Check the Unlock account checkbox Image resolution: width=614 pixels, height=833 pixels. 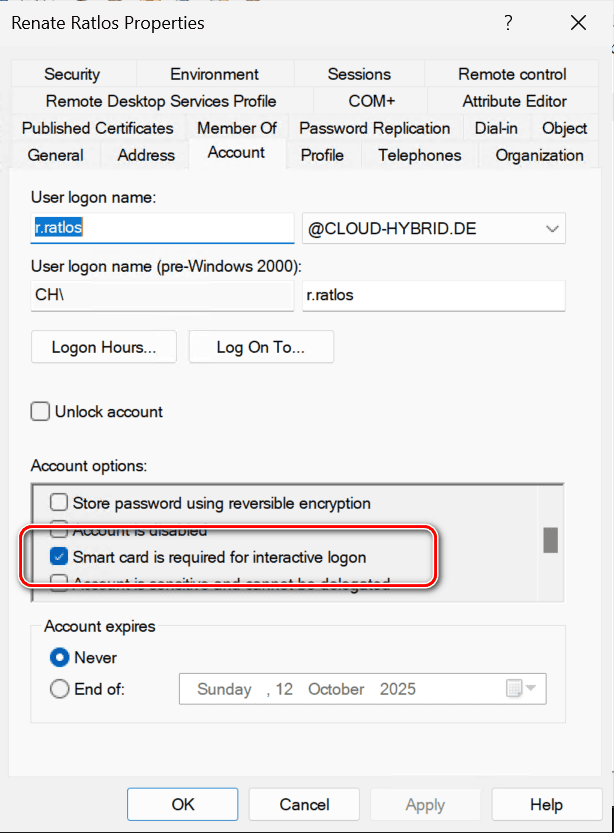41,411
